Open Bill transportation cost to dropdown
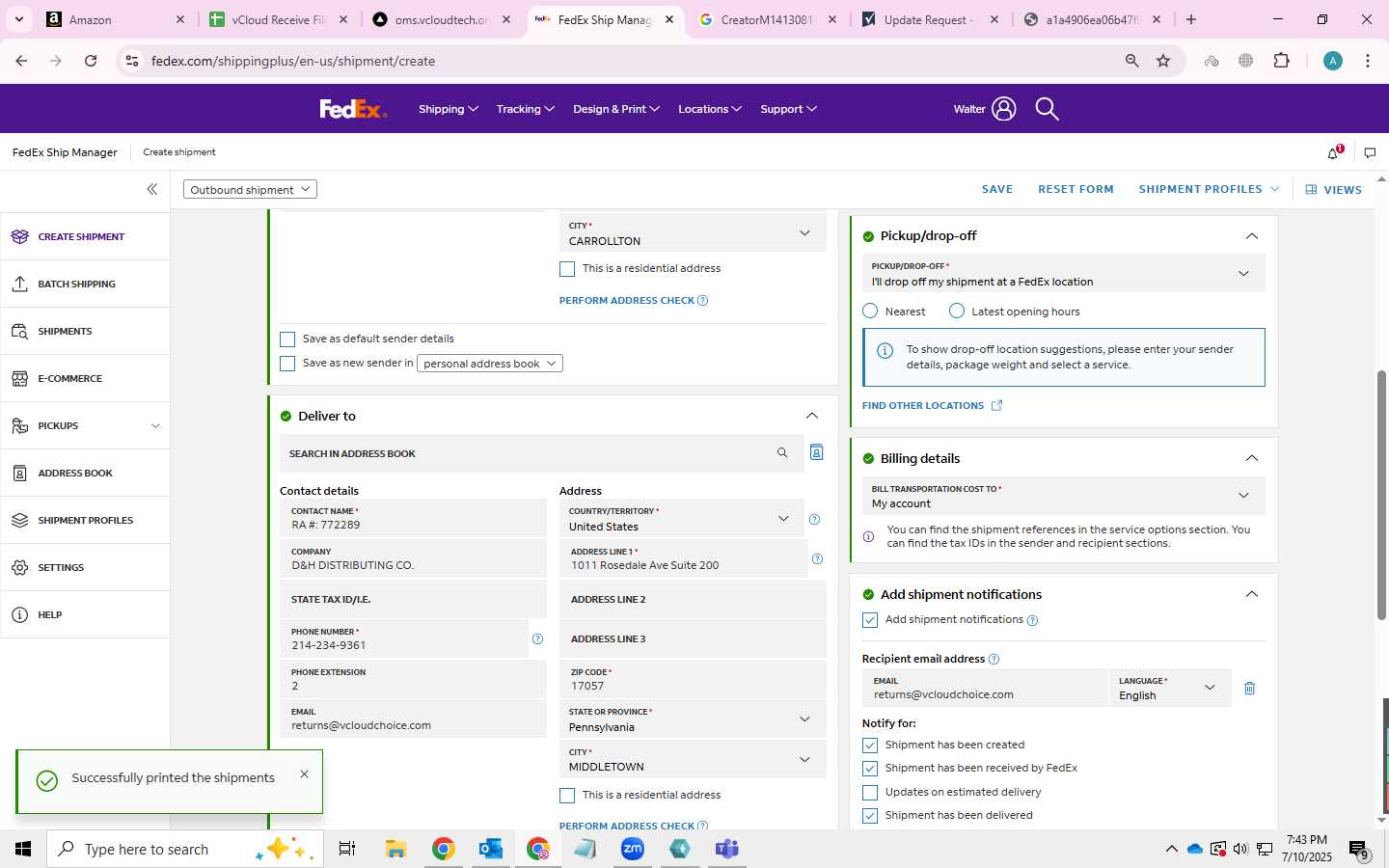 (x=1063, y=496)
